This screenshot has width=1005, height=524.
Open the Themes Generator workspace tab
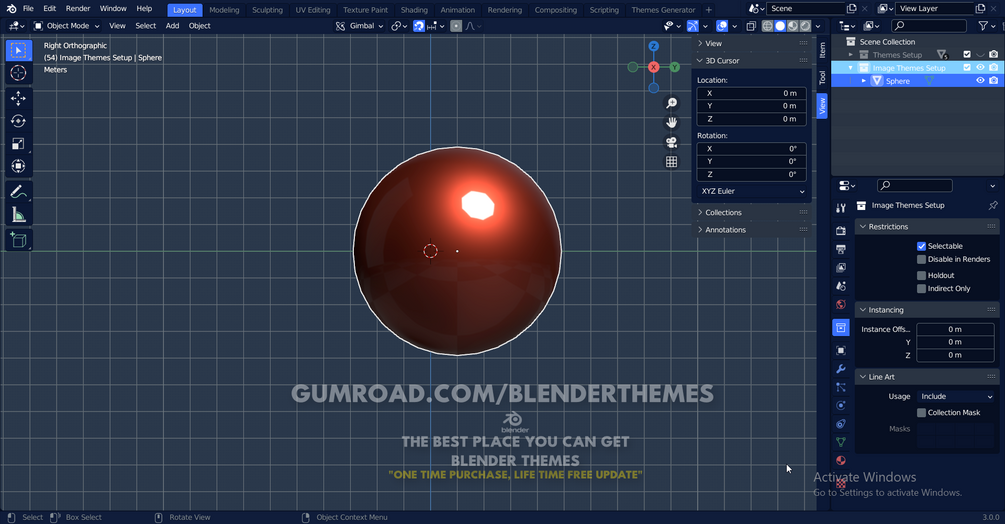point(663,10)
